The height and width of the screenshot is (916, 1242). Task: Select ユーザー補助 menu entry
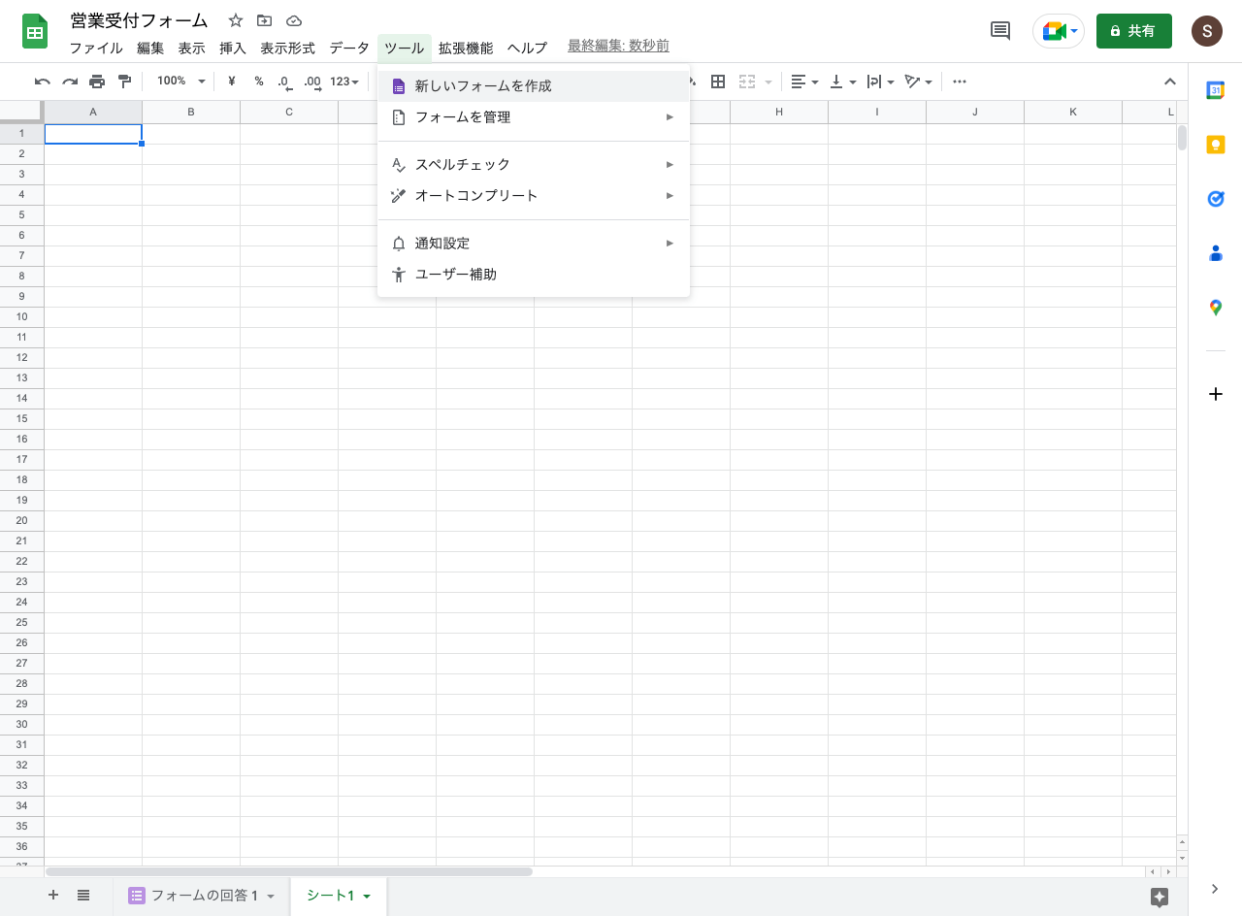tap(533, 274)
